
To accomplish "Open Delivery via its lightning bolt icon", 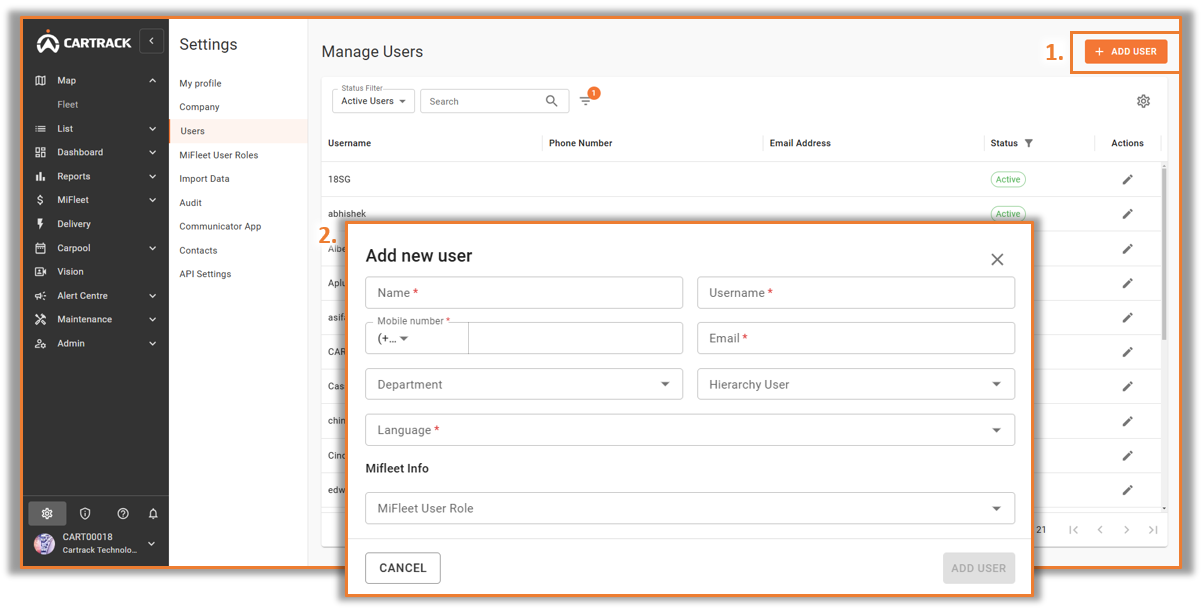I will (x=41, y=224).
